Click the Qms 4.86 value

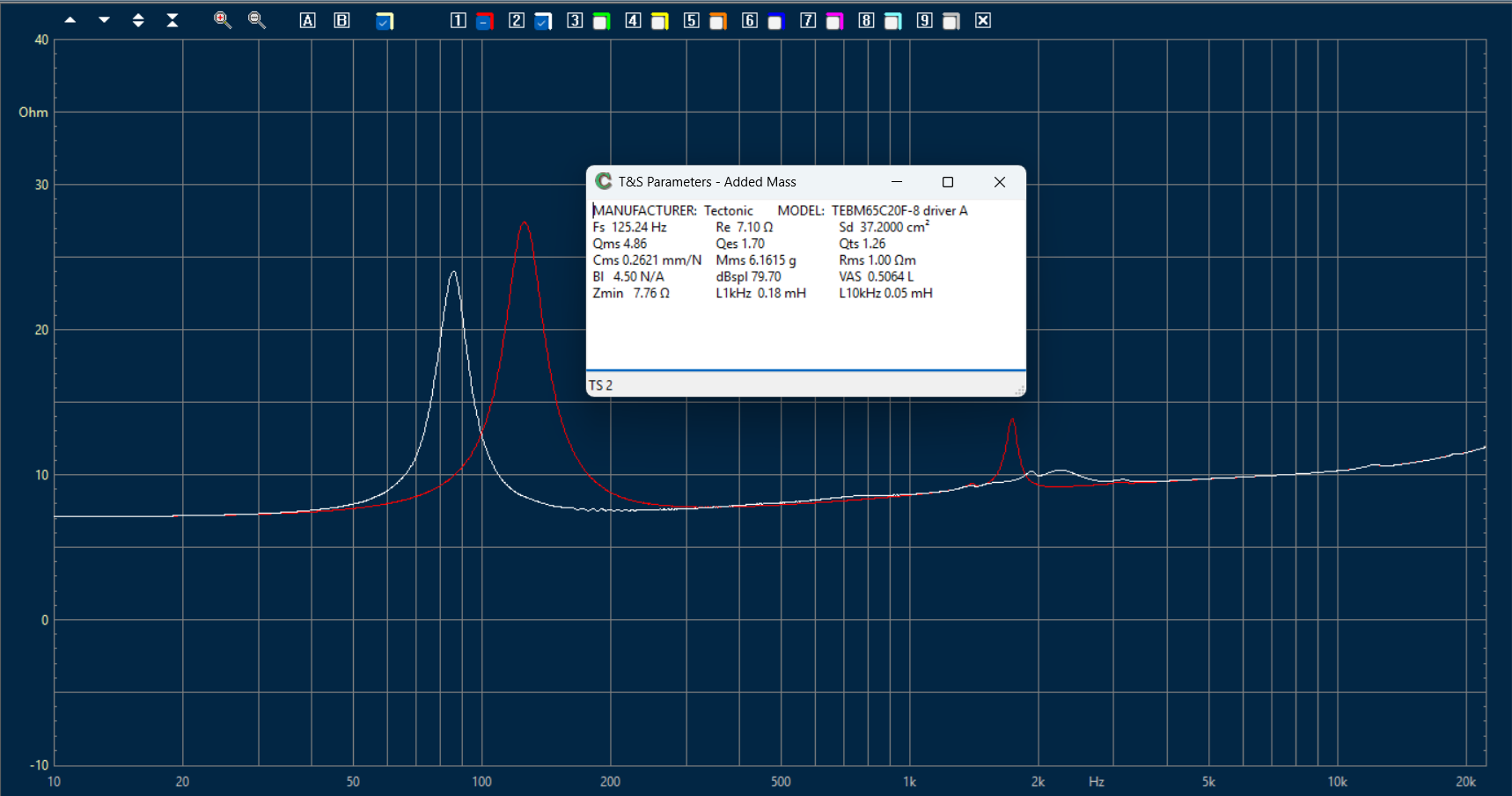coord(620,244)
